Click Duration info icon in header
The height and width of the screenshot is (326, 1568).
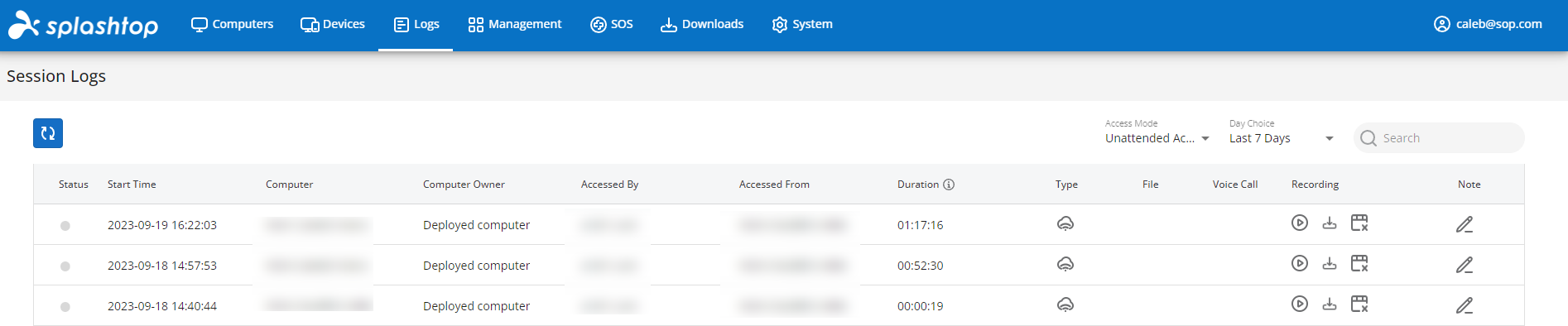click(x=949, y=185)
